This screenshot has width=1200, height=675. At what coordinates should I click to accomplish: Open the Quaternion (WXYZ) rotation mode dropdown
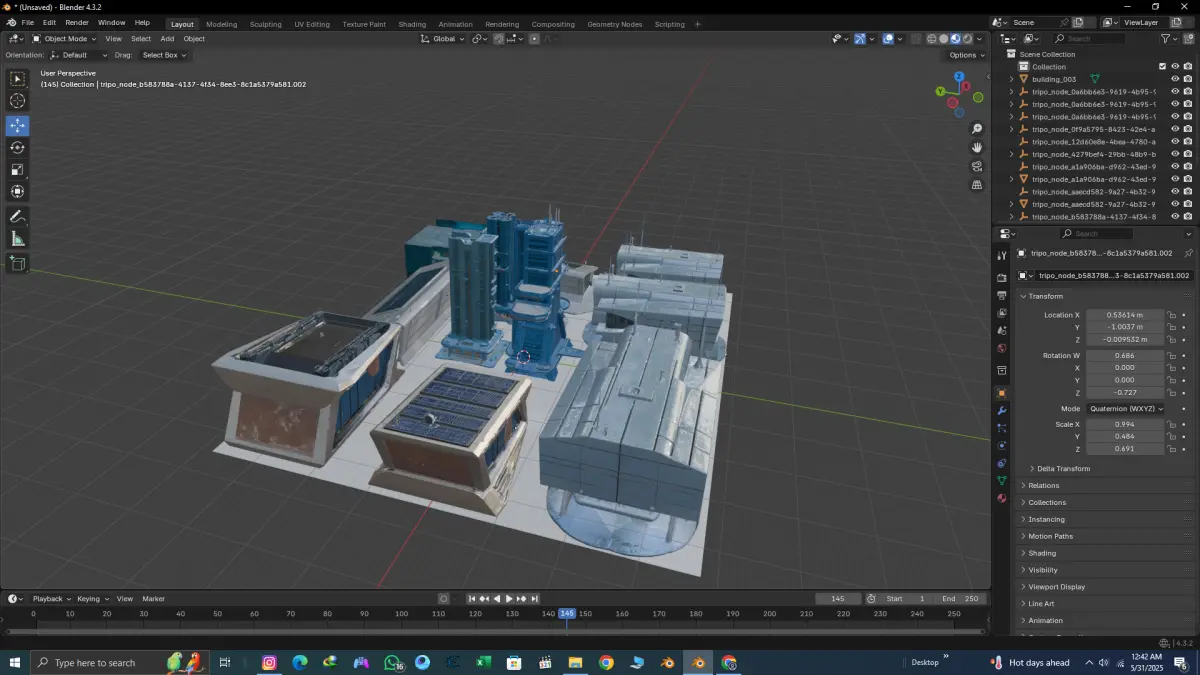click(1124, 408)
